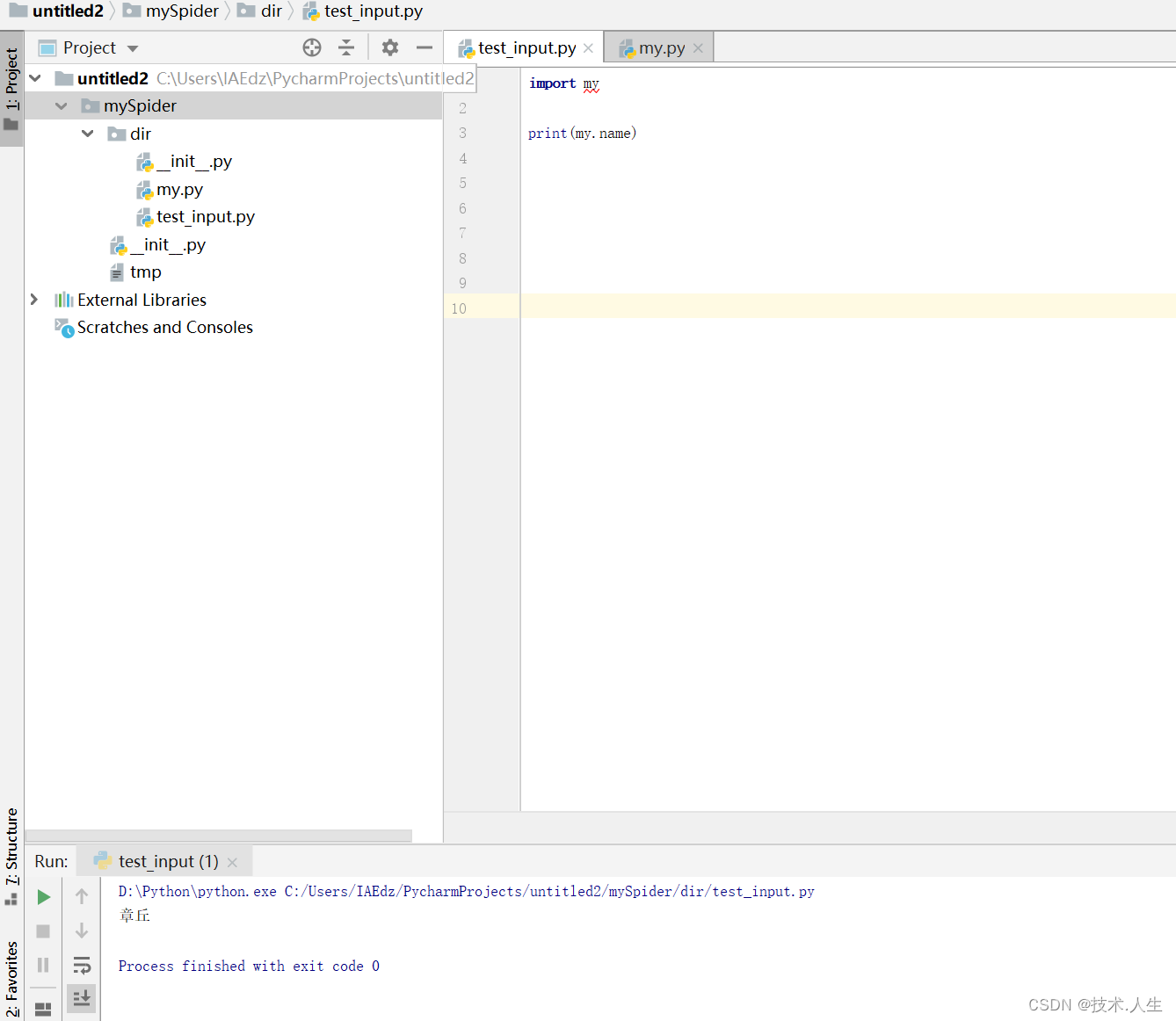Image resolution: width=1176 pixels, height=1021 pixels.
Task: Stop the running process square button
Action: pyautogui.click(x=43, y=931)
